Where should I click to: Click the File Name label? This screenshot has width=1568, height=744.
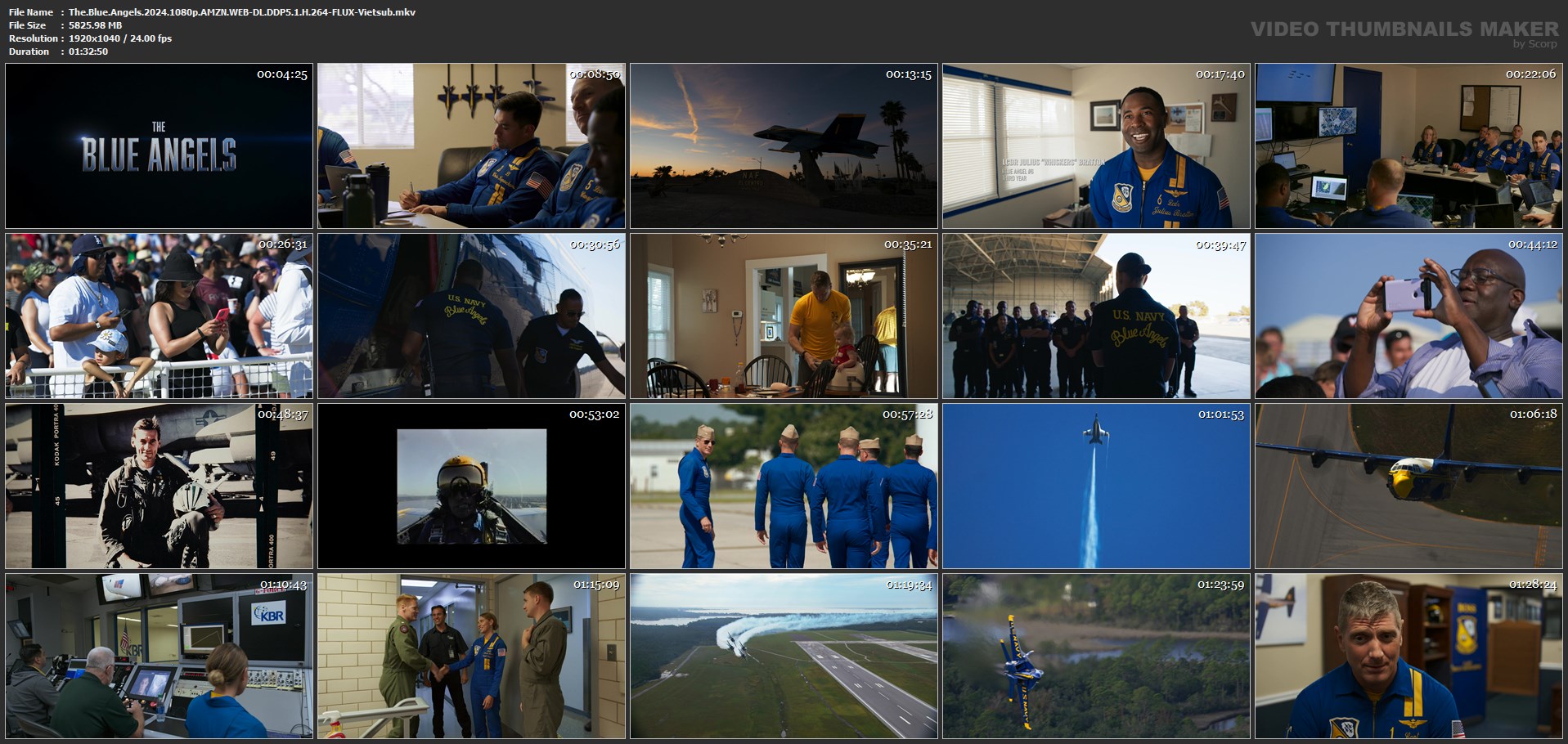point(31,12)
